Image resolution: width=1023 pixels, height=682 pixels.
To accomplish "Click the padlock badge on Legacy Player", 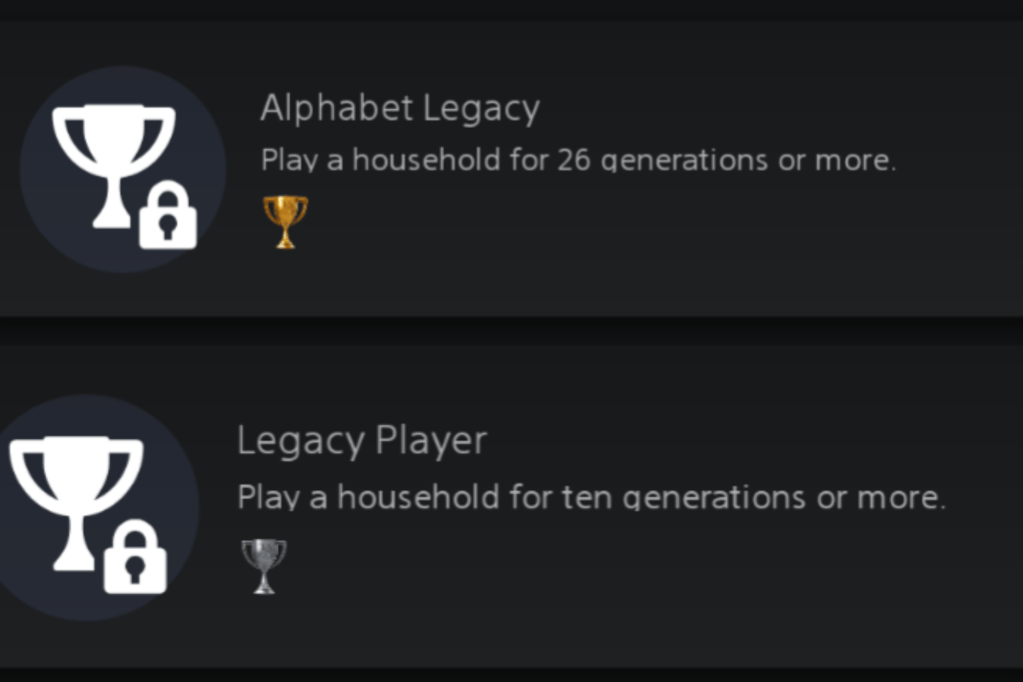I will point(135,558).
